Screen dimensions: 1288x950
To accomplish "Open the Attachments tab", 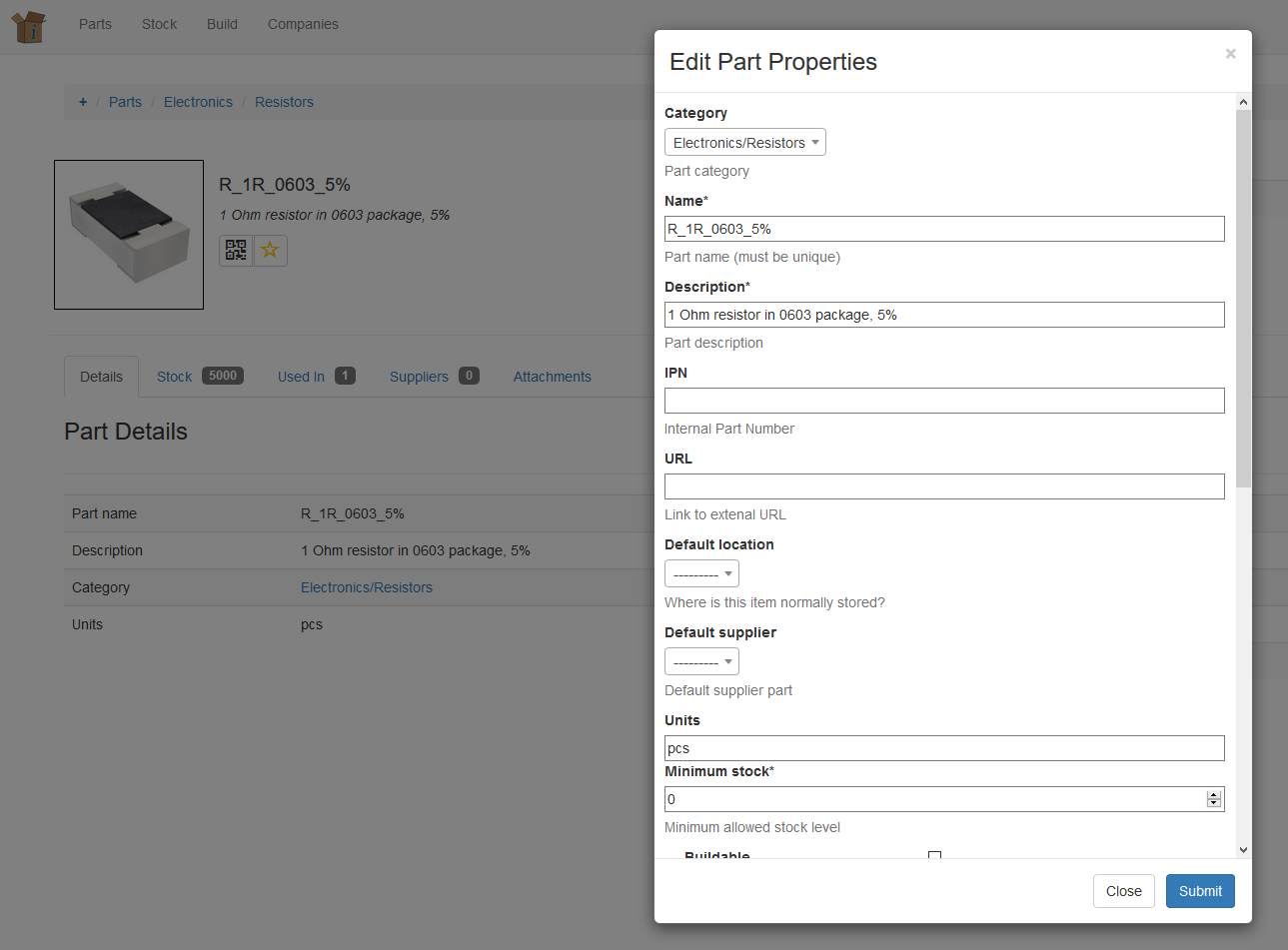I will [552, 377].
